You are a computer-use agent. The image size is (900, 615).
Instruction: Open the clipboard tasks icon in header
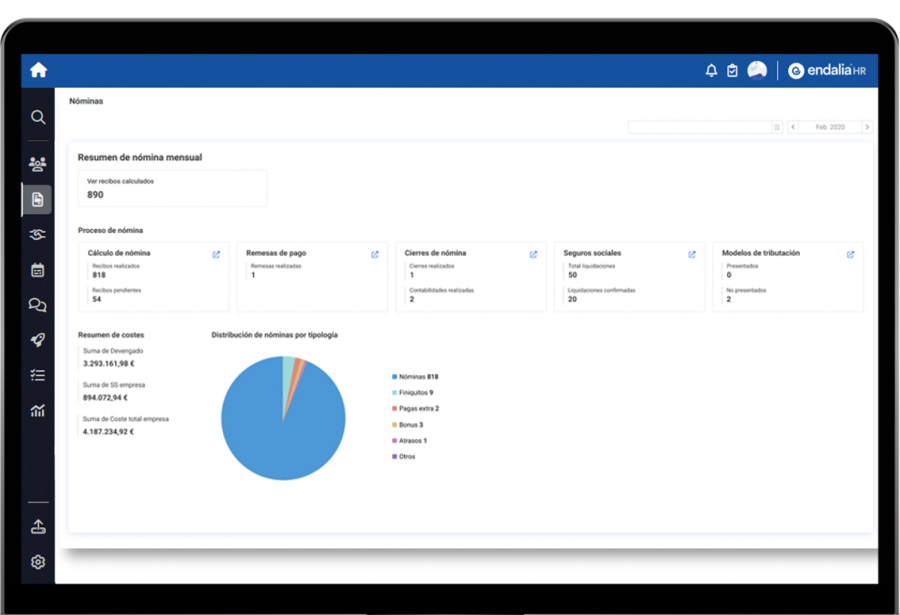732,71
